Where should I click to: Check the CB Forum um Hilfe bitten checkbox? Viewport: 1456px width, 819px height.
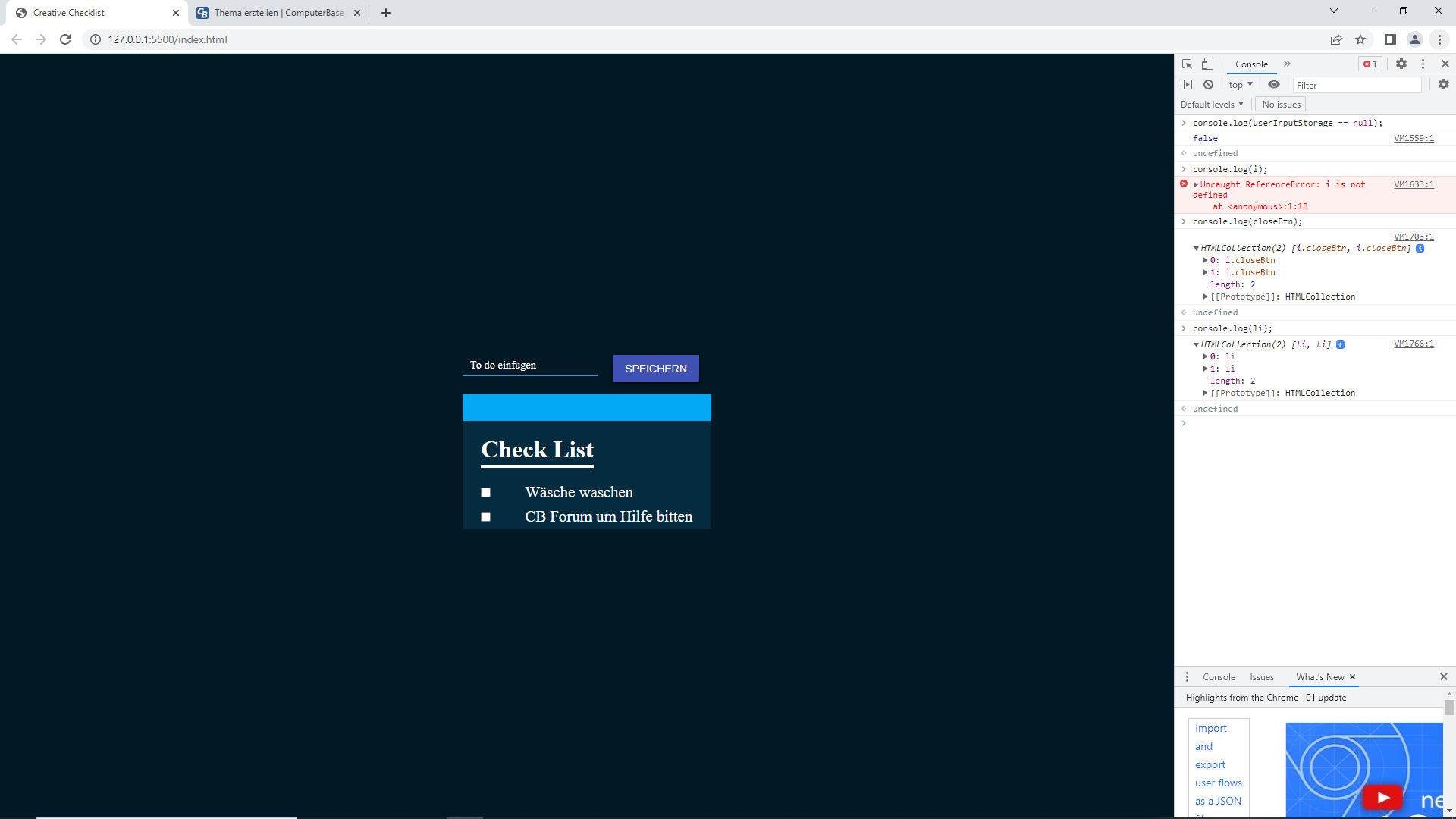click(486, 517)
